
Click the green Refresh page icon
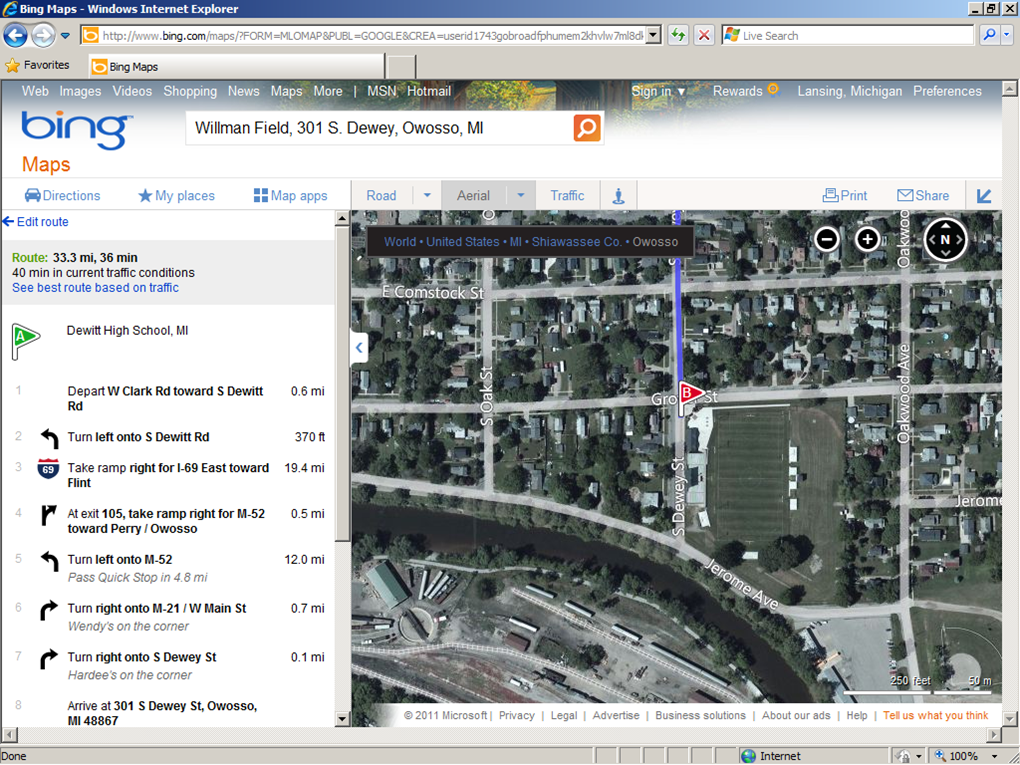tap(678, 35)
